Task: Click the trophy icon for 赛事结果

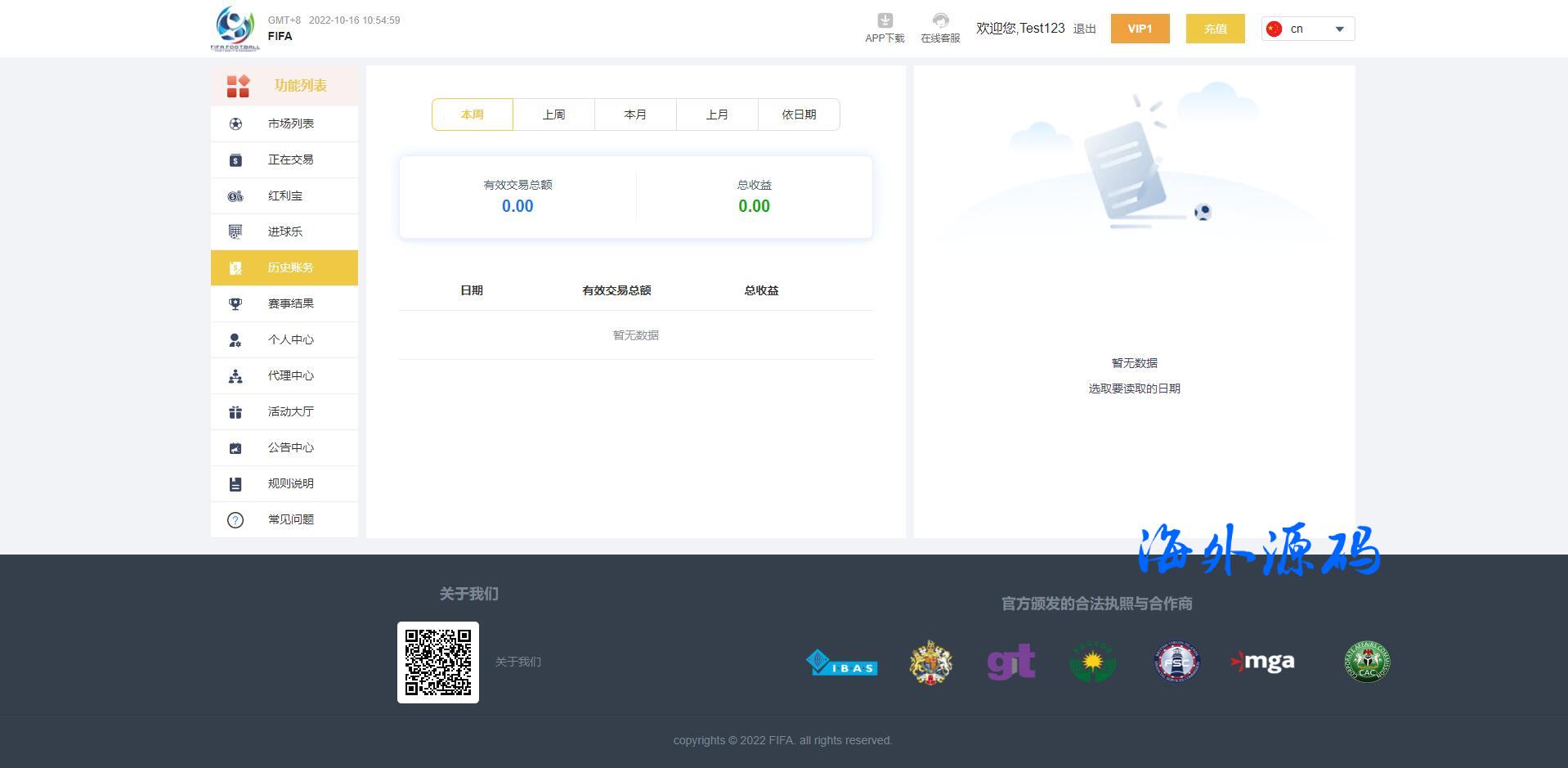Action: click(x=235, y=304)
